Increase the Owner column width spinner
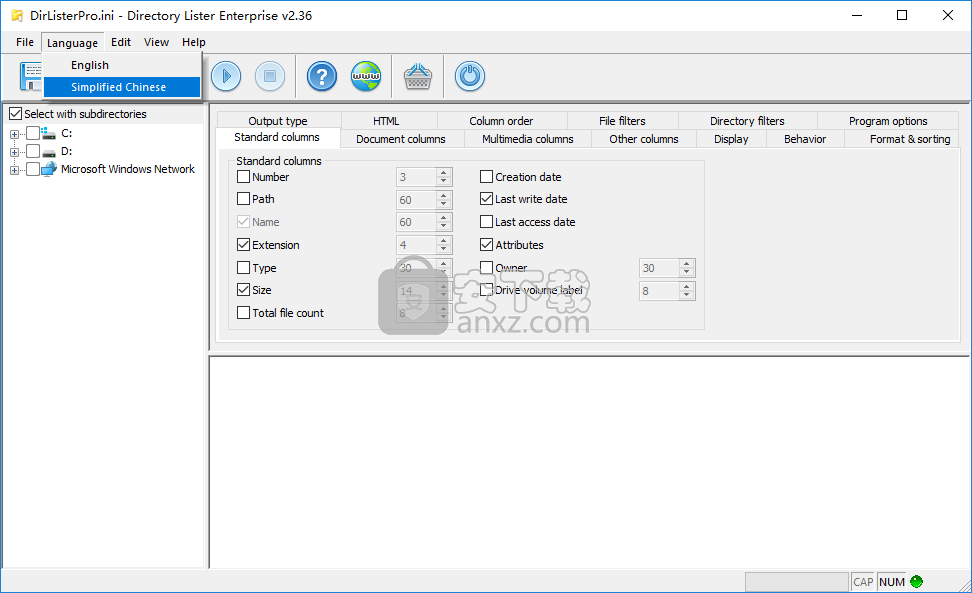 pos(686,264)
